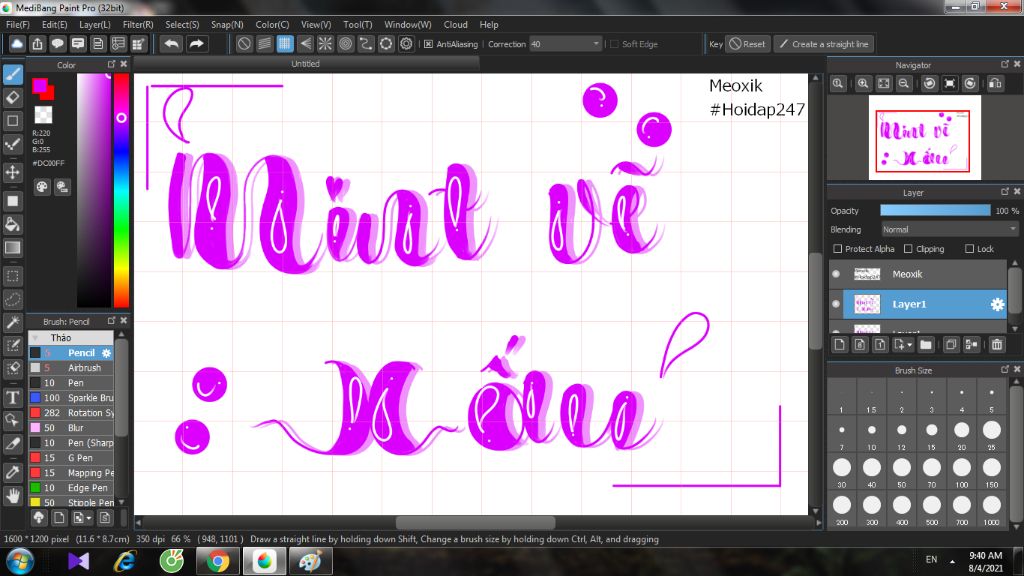Hide the Meoxik layer
Image resolution: width=1024 pixels, height=576 pixels.
(836, 274)
